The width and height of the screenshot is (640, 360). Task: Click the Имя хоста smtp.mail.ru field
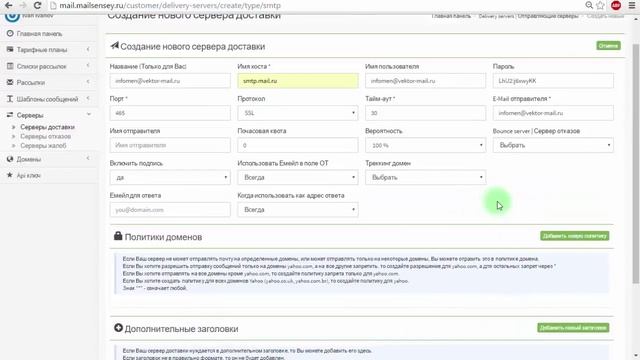point(298,81)
